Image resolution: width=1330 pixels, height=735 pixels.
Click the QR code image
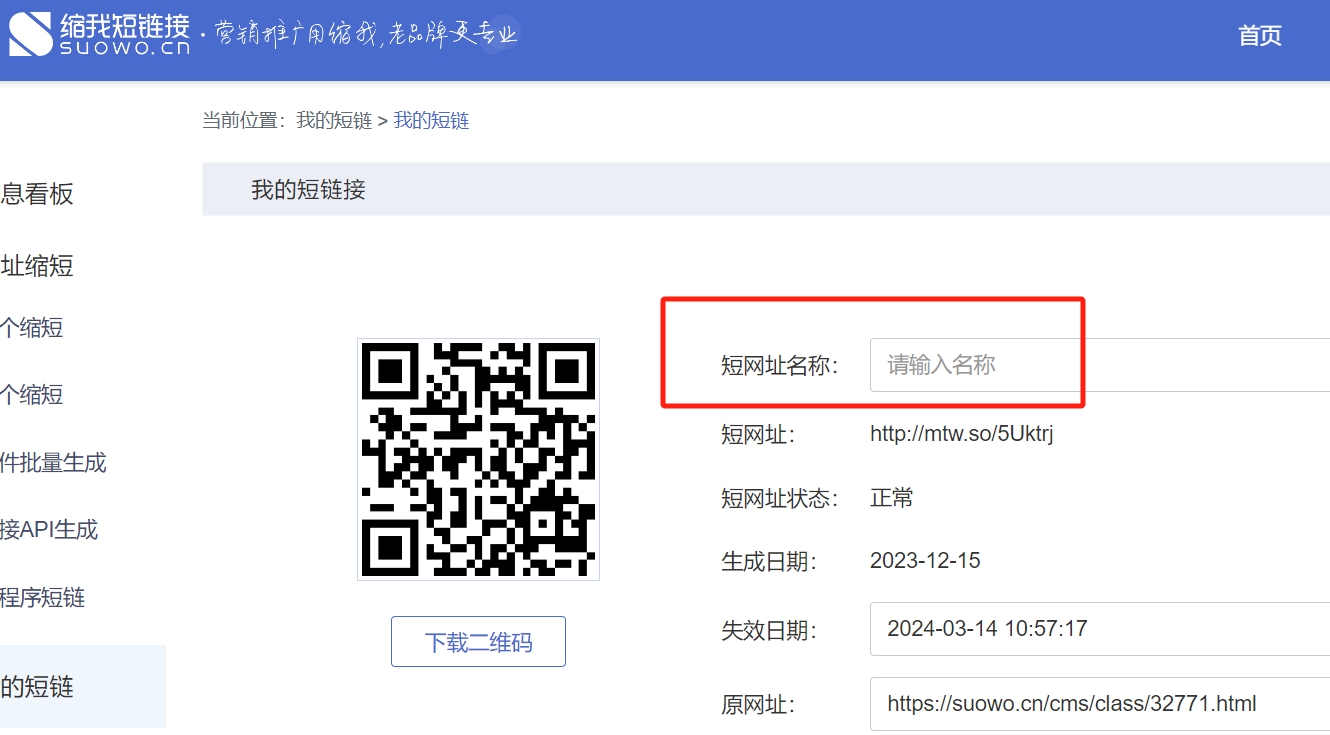478,459
